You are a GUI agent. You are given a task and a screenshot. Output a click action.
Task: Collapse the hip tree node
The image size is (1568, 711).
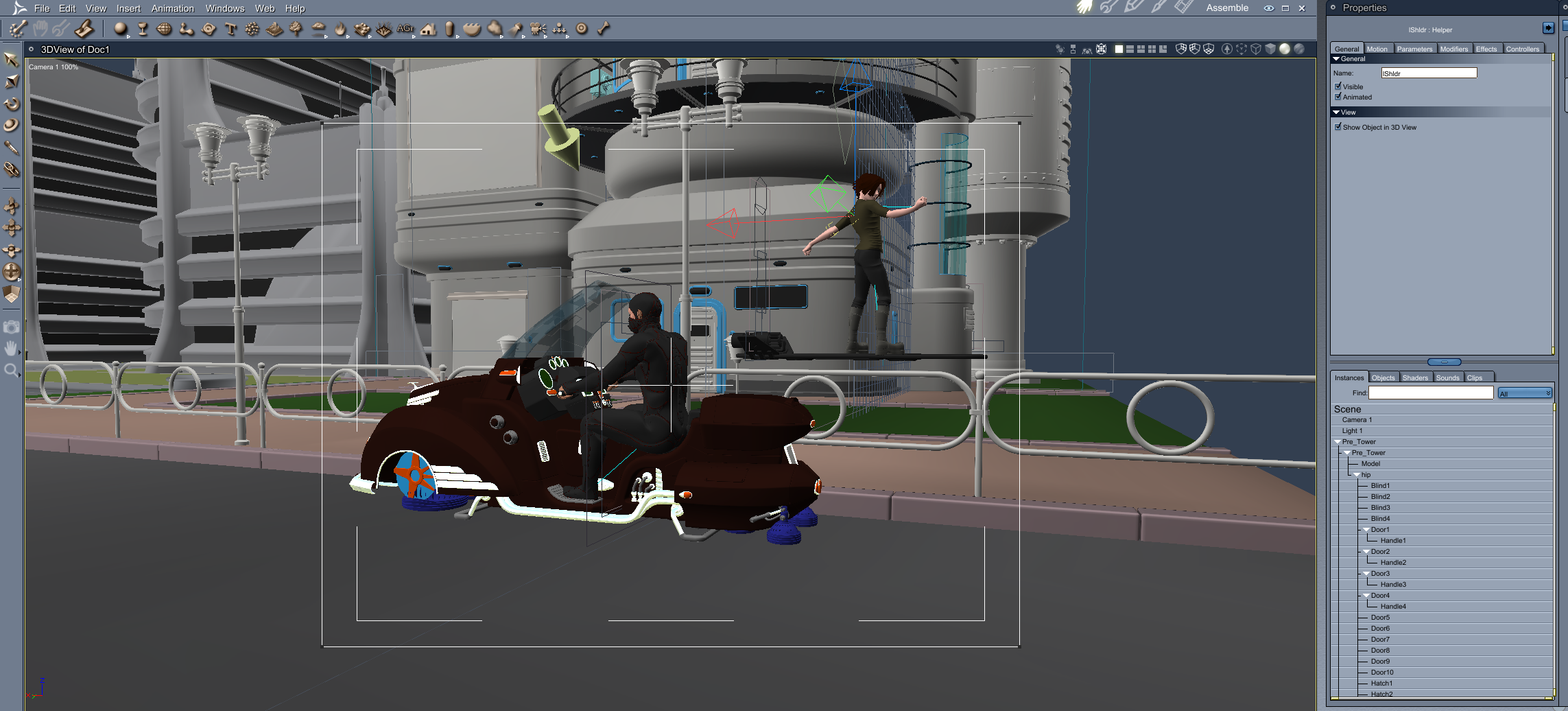click(1357, 475)
